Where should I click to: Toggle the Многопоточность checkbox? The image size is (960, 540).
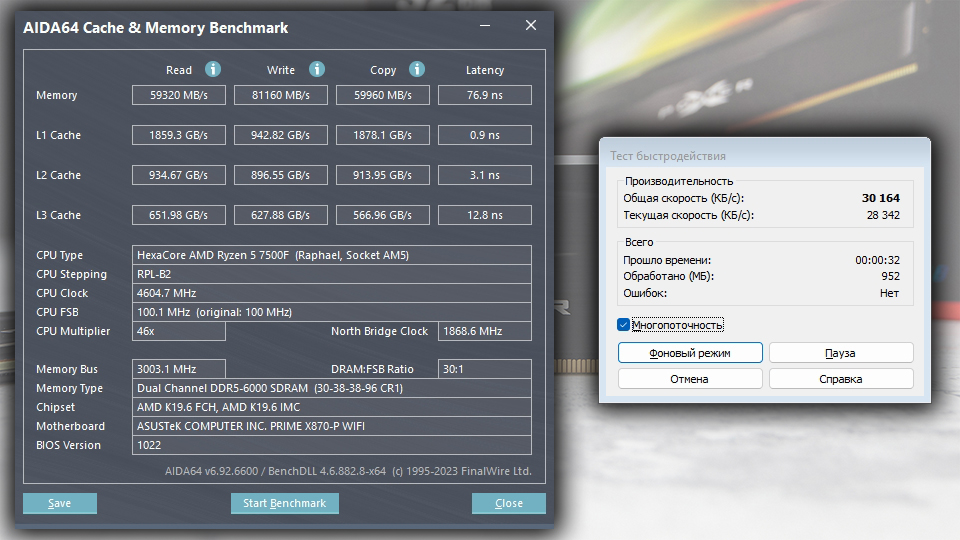(x=623, y=324)
